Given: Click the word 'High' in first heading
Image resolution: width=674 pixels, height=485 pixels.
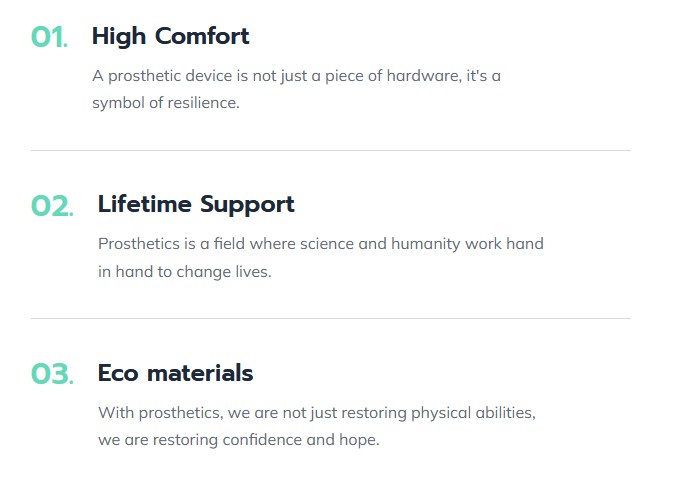Looking at the screenshot, I should pyautogui.click(x=119, y=37).
